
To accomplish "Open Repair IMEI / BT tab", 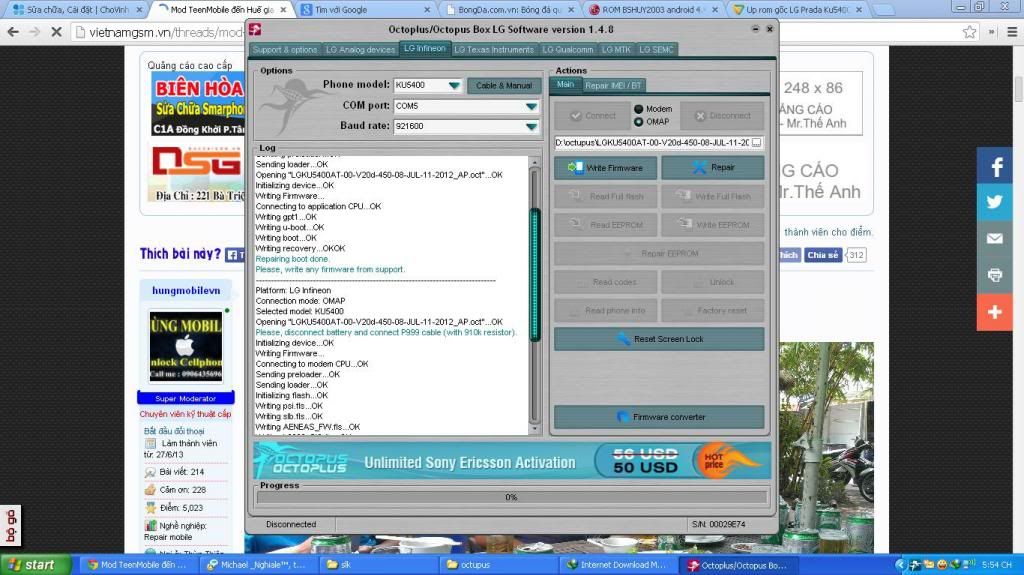I will (613, 86).
